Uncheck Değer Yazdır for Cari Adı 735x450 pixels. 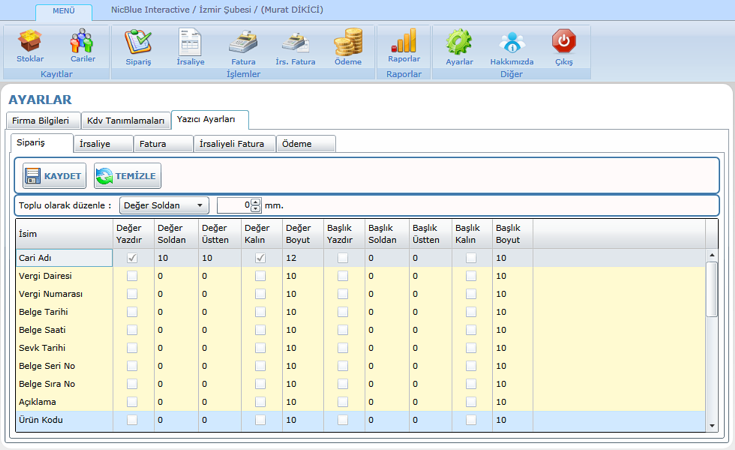pyautogui.click(x=132, y=258)
